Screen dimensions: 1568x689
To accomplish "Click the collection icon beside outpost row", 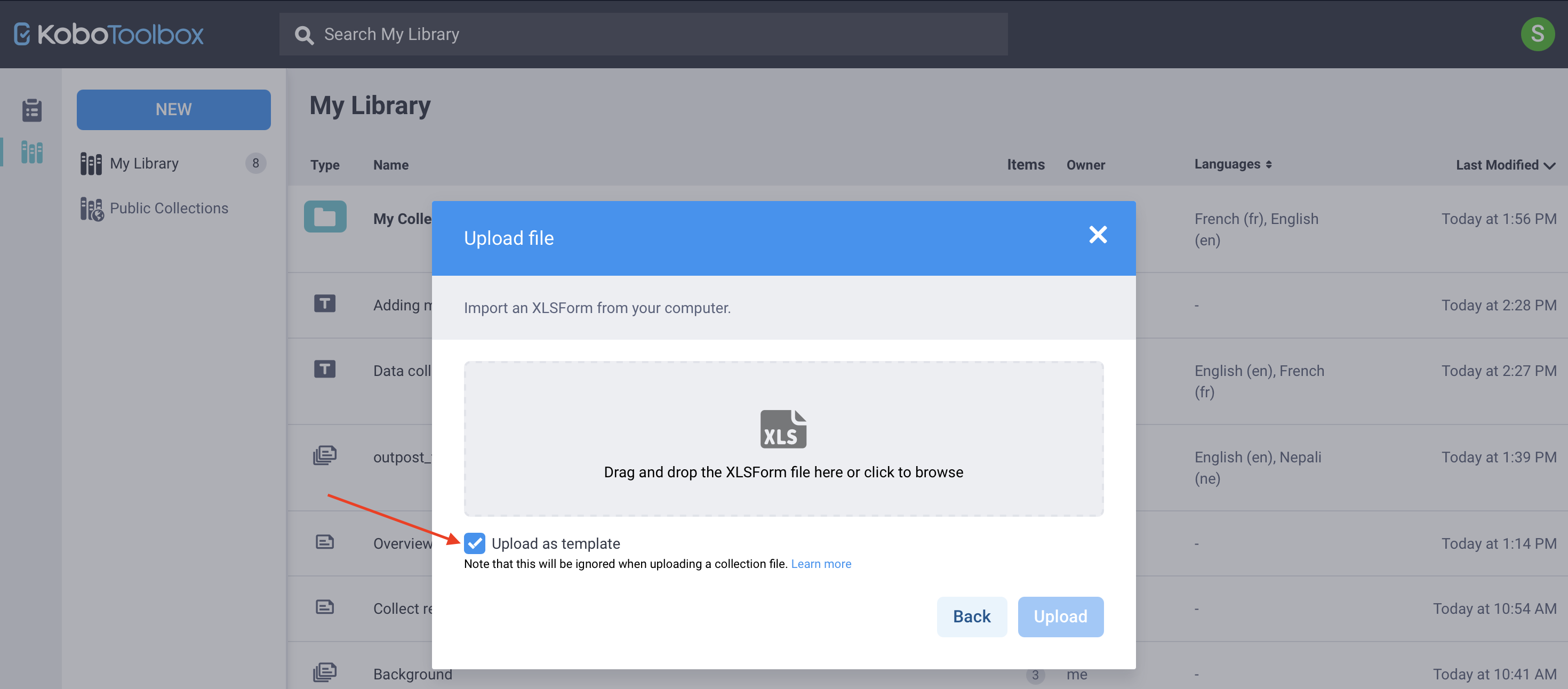I will 324,455.
